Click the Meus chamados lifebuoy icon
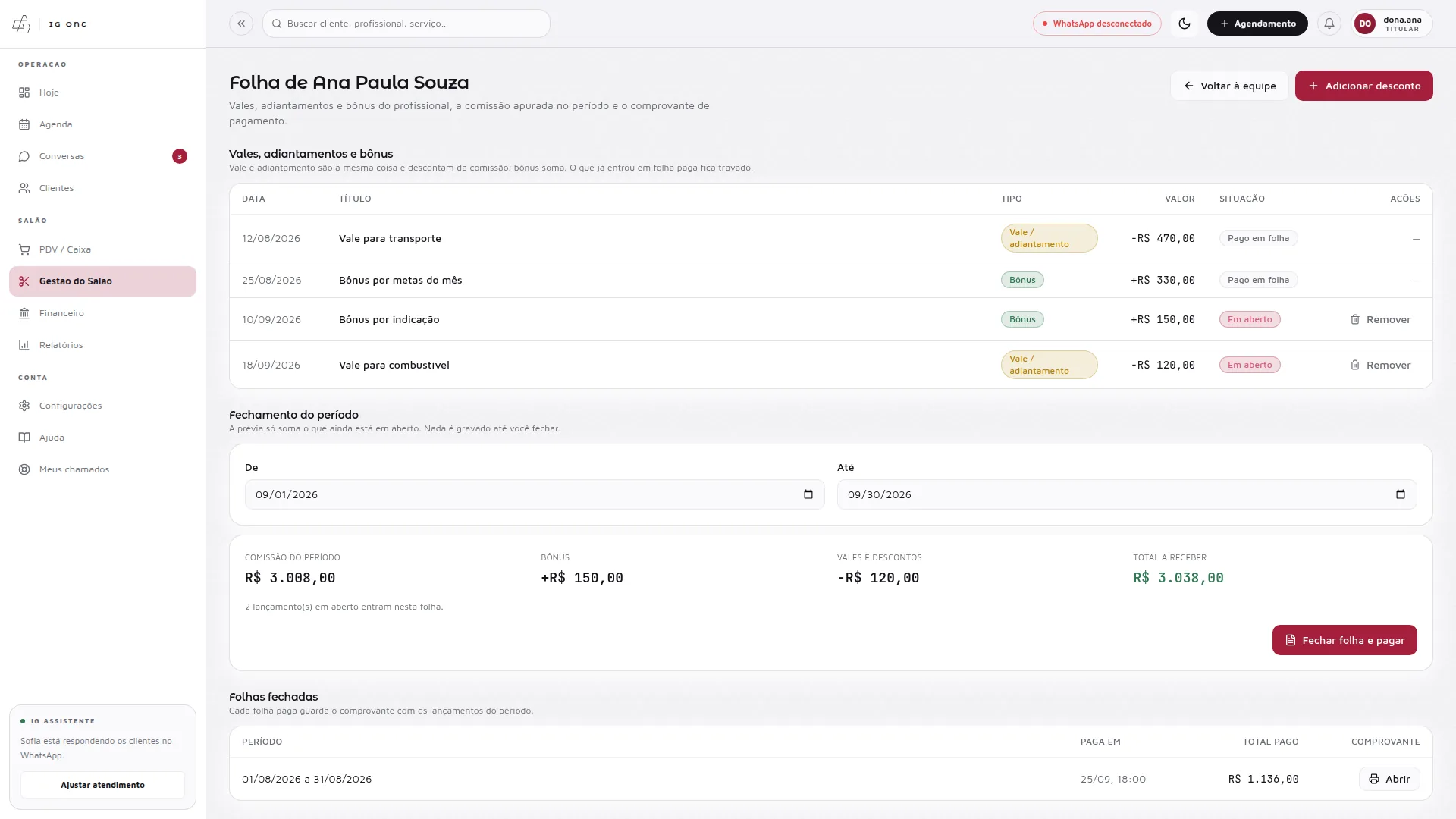1456x819 pixels. coord(24,469)
